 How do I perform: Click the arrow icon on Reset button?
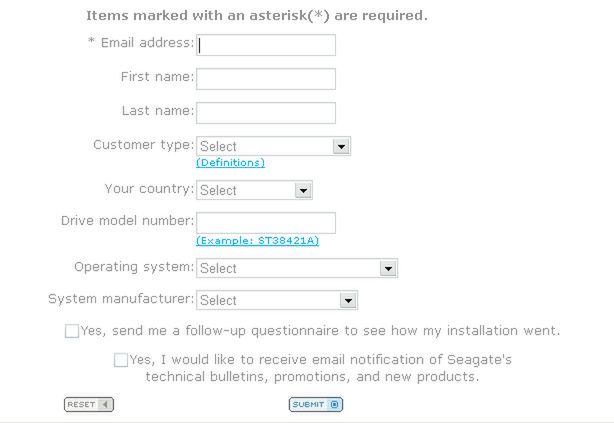click(x=106, y=404)
